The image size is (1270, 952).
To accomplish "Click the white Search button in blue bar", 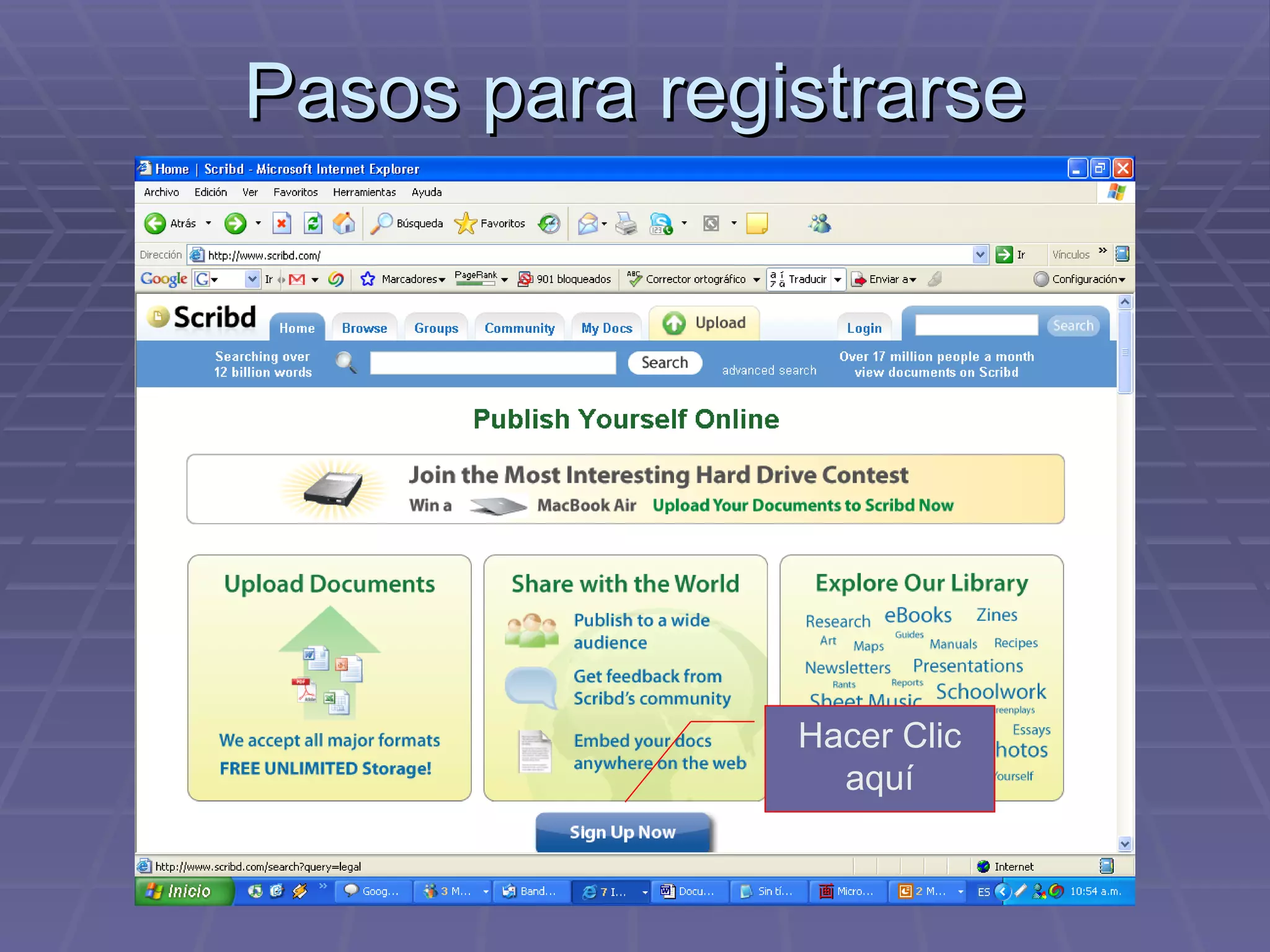I will (665, 363).
